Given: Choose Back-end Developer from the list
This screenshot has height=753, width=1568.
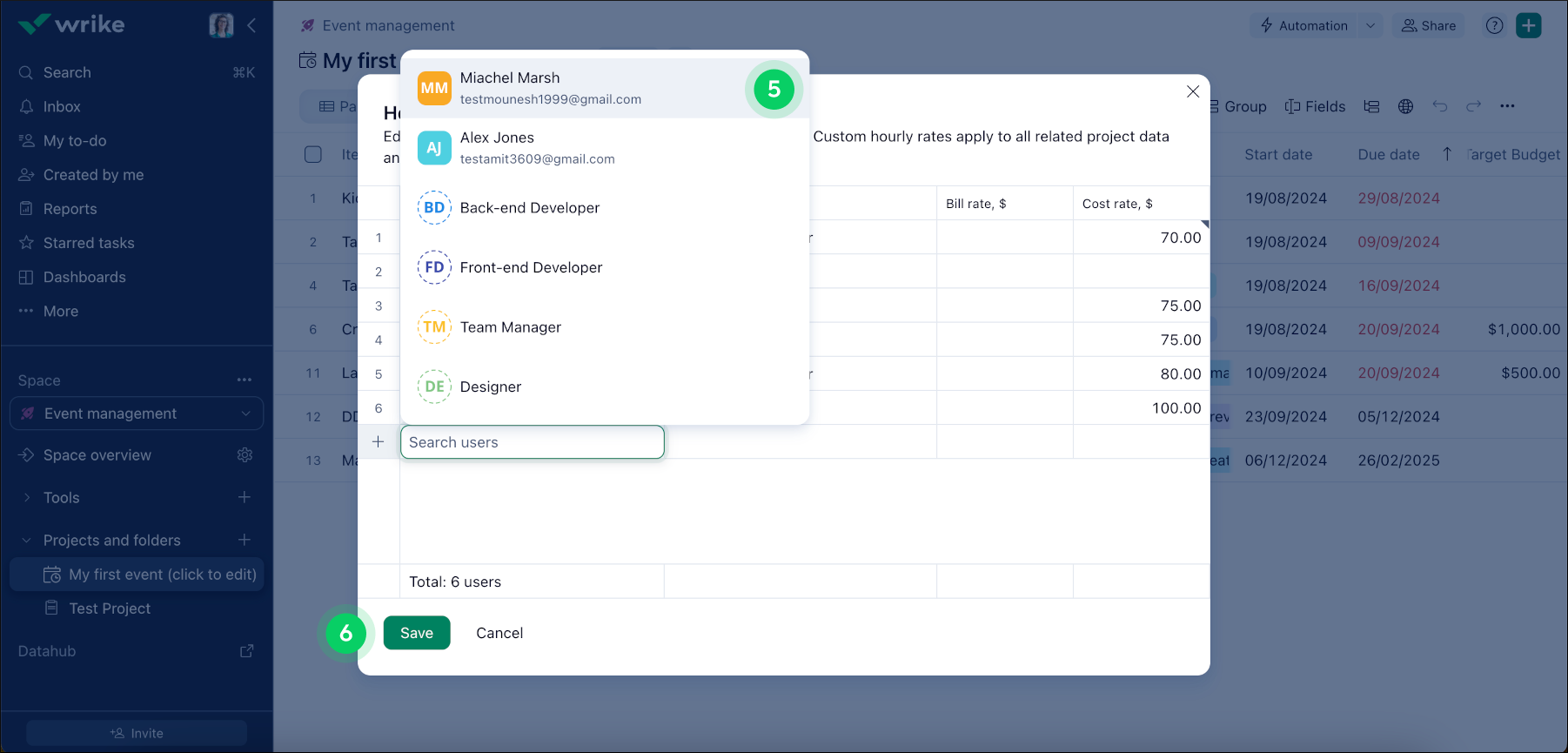Looking at the screenshot, I should click(x=605, y=207).
